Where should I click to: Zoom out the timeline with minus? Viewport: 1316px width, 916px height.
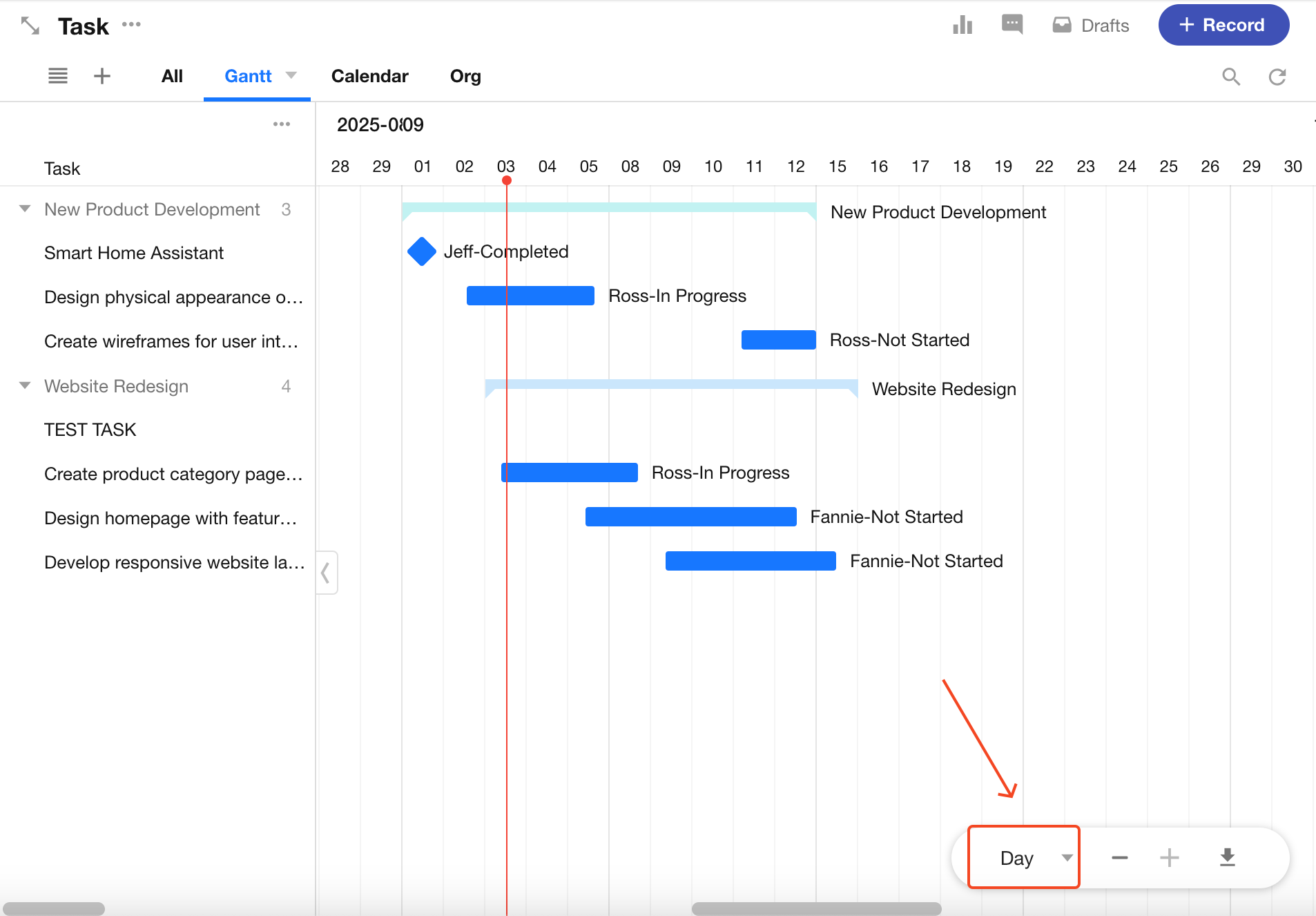pos(1119,858)
